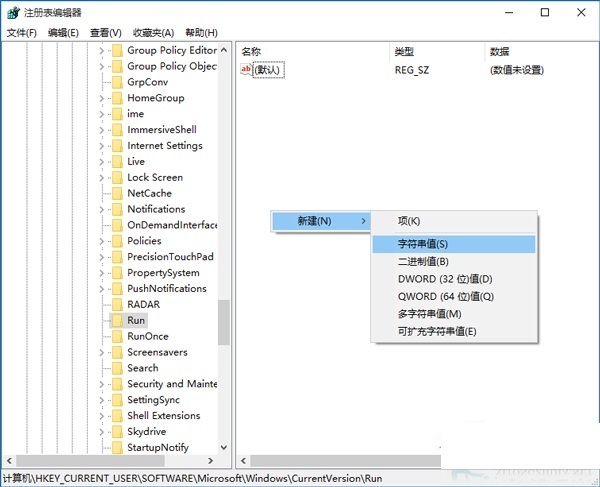Click the ab string icon of the default value

click(246, 70)
